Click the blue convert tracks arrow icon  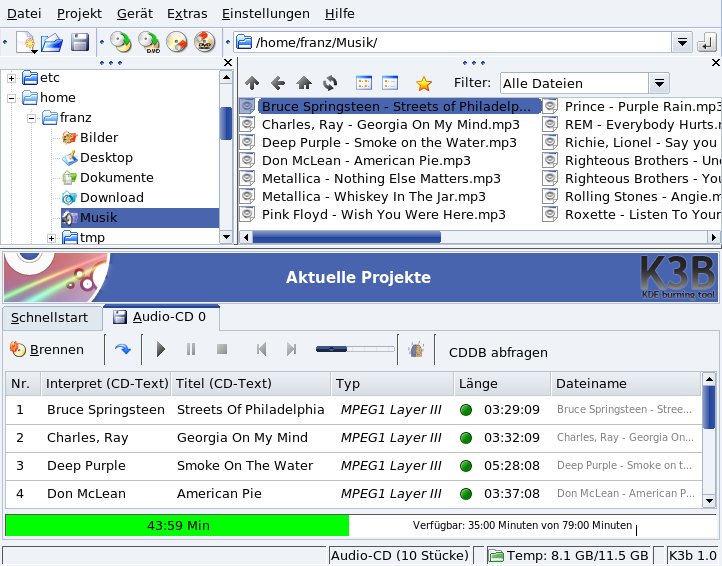(123, 350)
